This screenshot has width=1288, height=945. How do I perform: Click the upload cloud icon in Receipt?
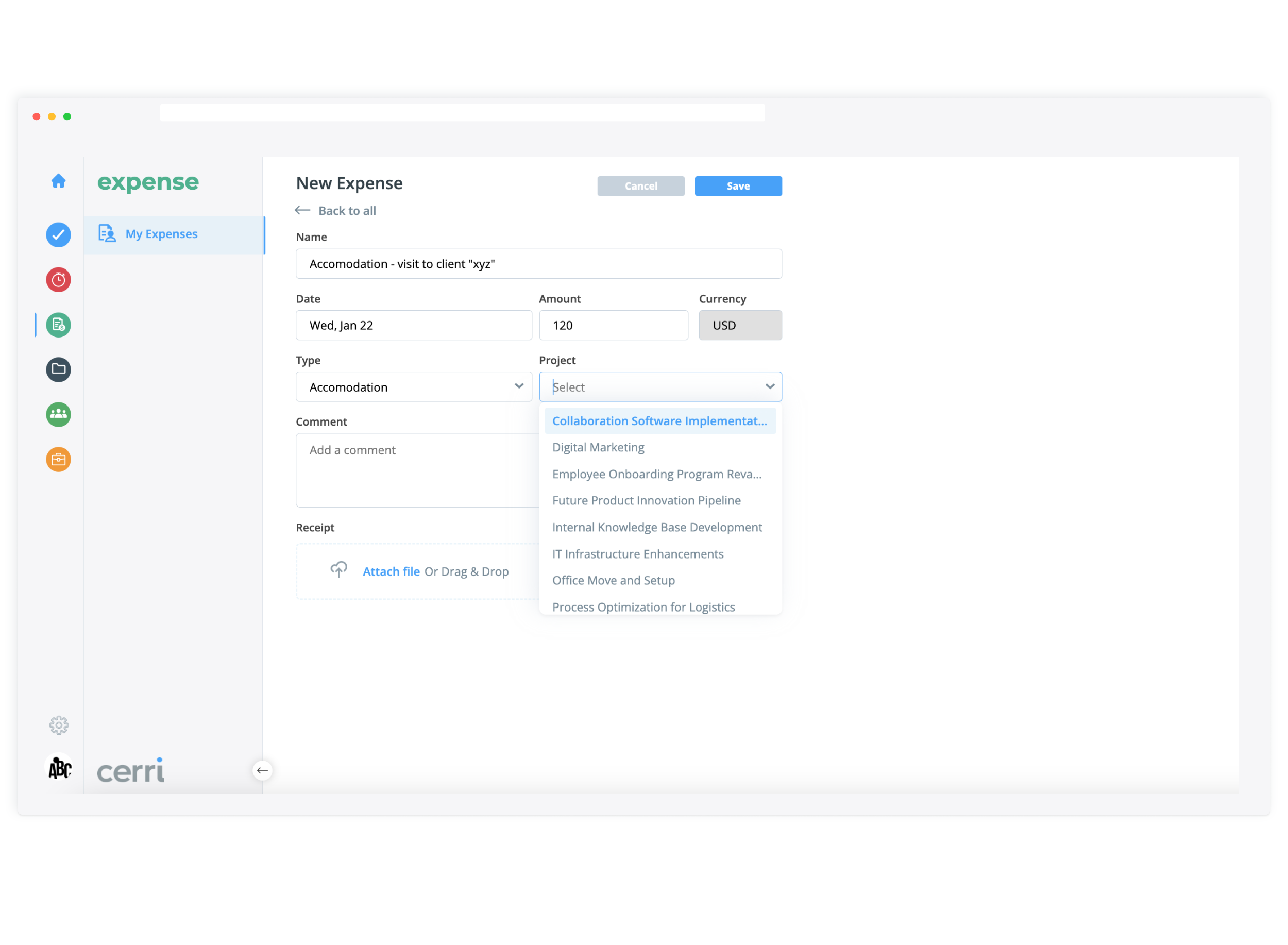[x=338, y=570]
